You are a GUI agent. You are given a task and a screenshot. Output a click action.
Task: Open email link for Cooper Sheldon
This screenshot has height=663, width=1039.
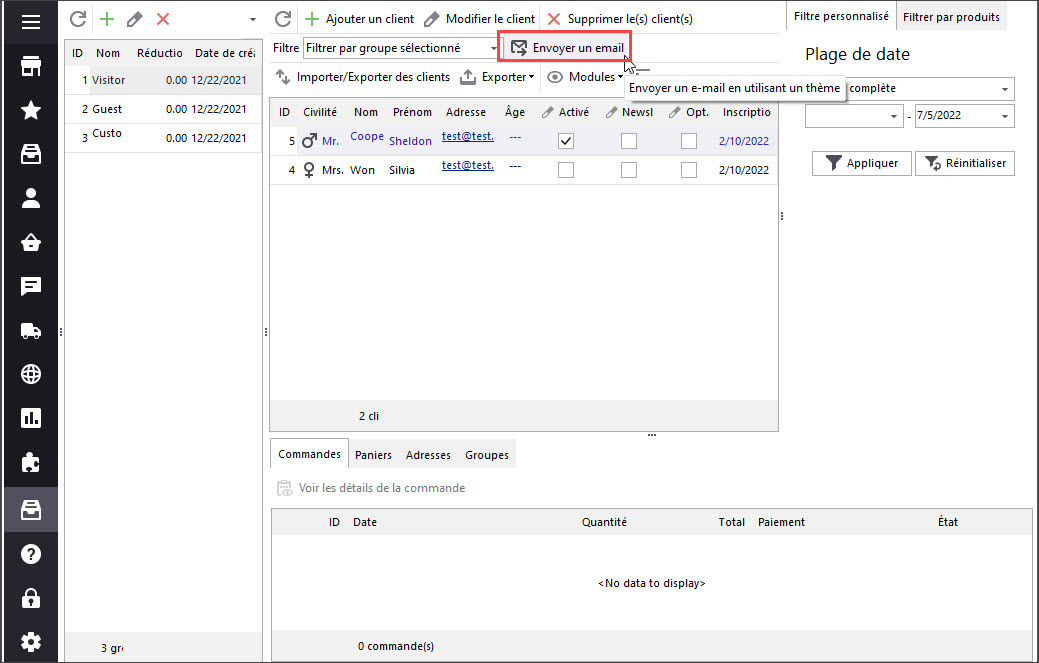coord(468,136)
